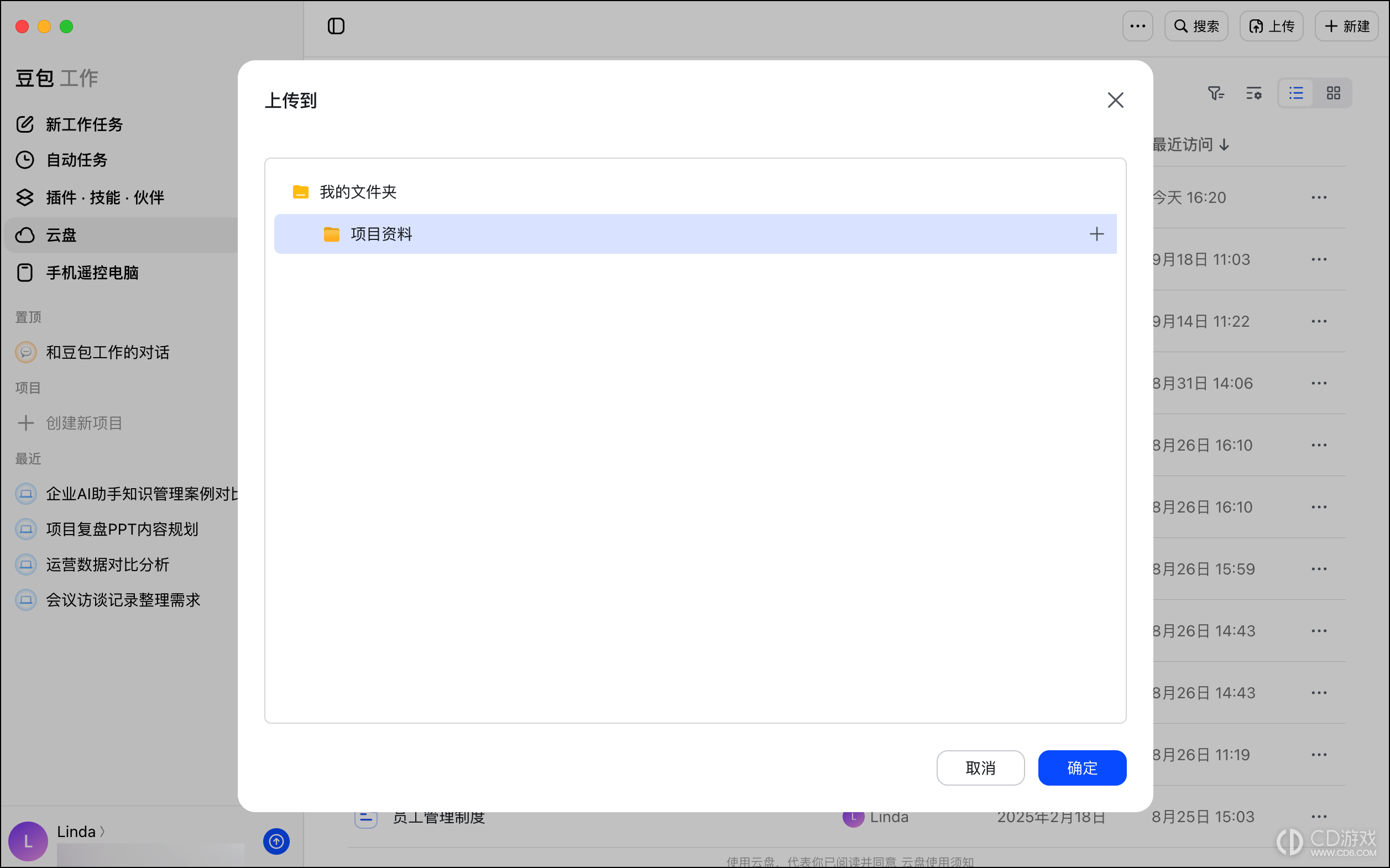Open more options for 9月18日 11:03 row
Image resolution: width=1390 pixels, height=868 pixels.
1319,259
